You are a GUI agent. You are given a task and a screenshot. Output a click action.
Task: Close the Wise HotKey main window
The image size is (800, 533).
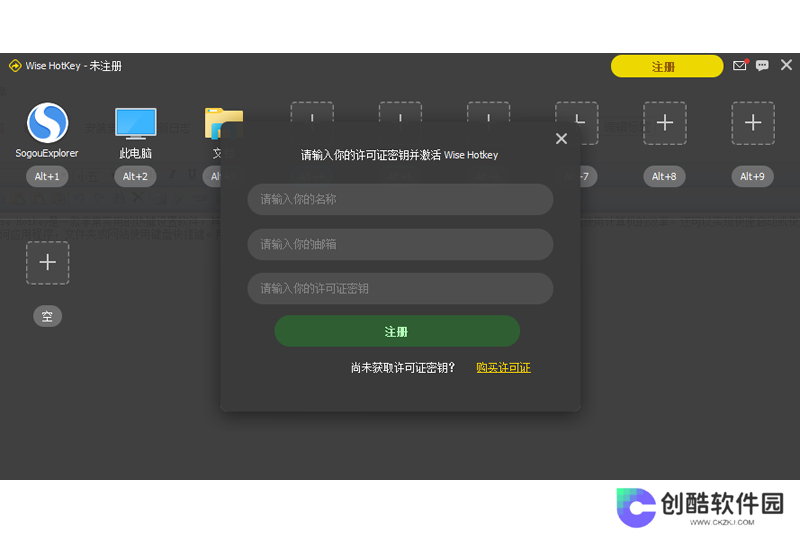pos(786,65)
